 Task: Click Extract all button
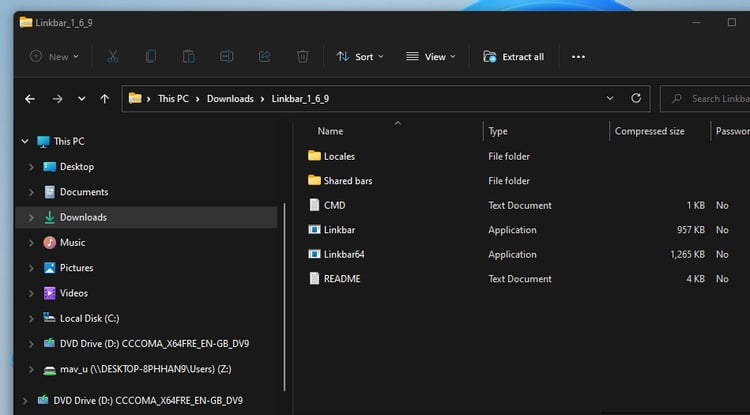point(514,56)
